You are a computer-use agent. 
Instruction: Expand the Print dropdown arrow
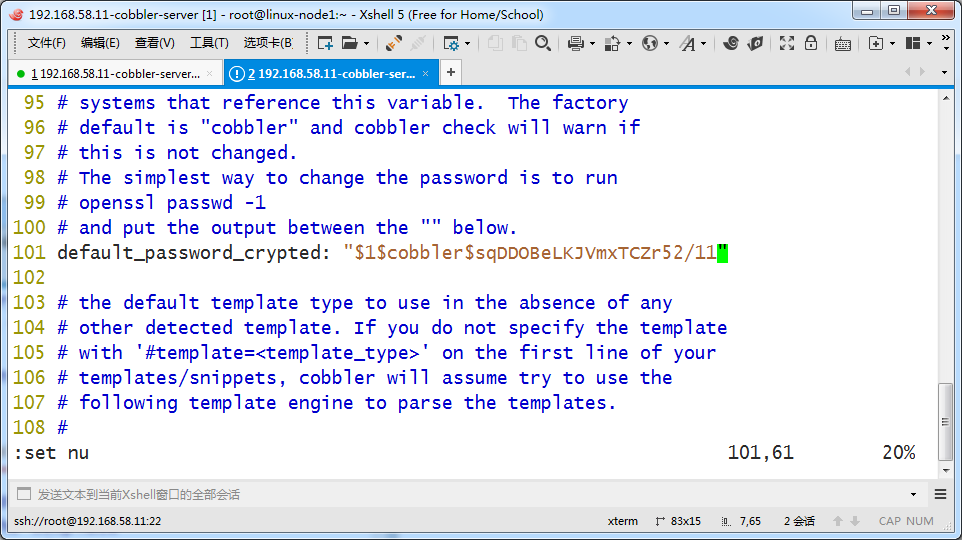[592, 44]
